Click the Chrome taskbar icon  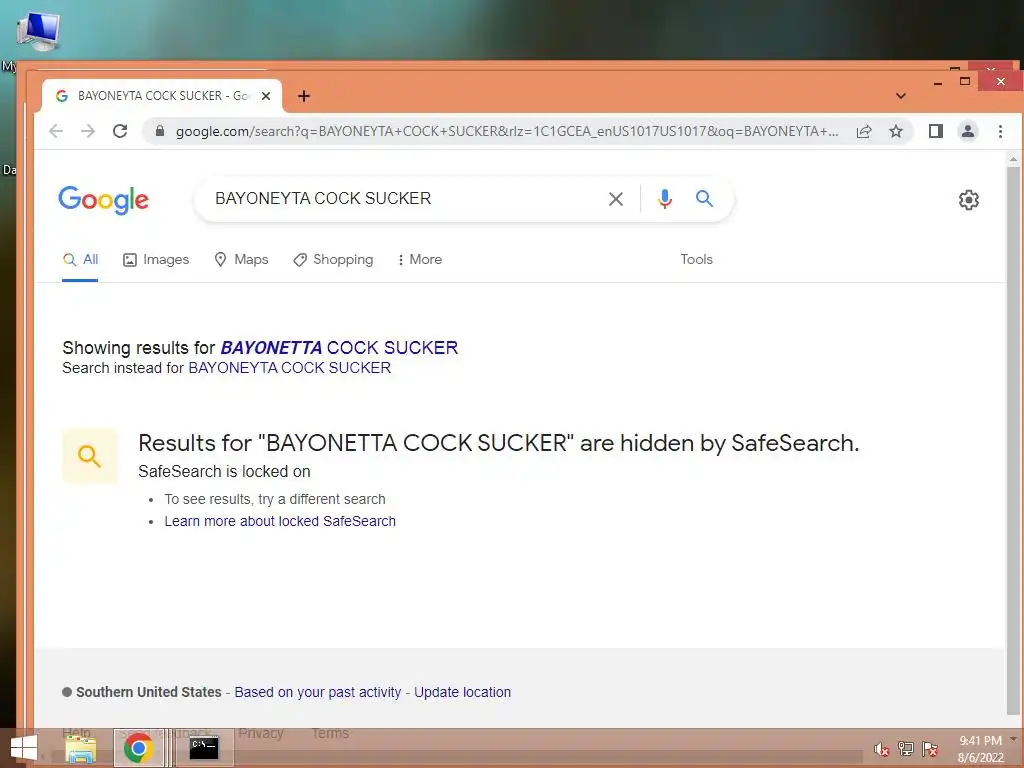(138, 748)
